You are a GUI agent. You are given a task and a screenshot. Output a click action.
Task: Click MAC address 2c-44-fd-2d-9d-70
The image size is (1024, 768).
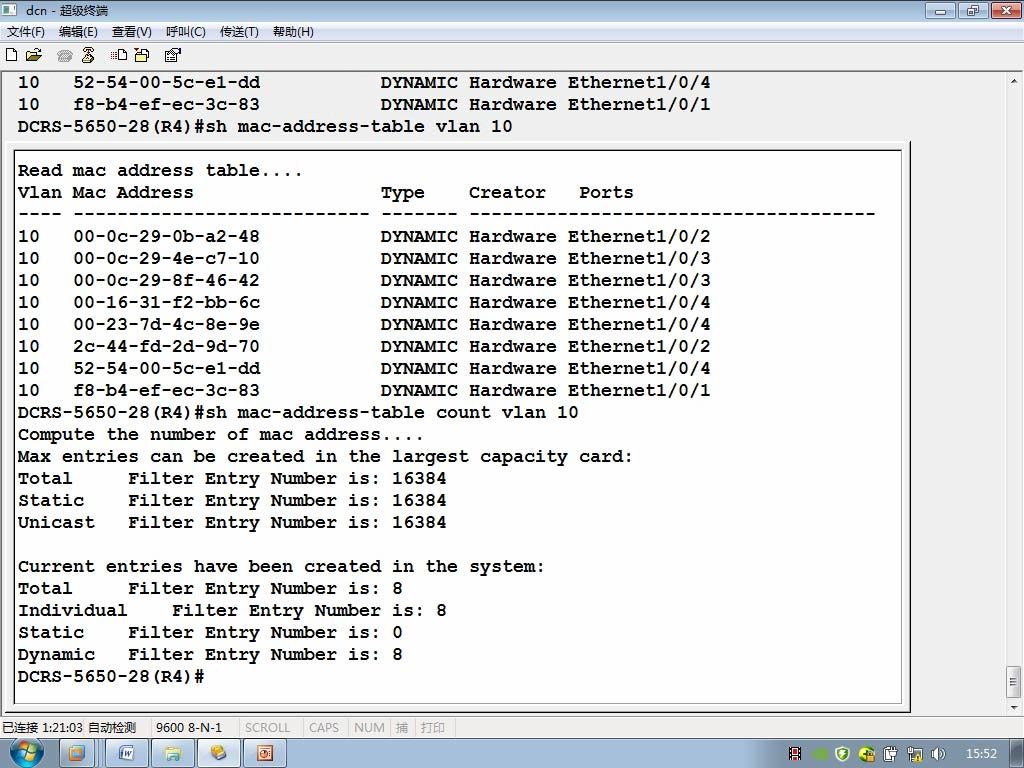(x=167, y=347)
